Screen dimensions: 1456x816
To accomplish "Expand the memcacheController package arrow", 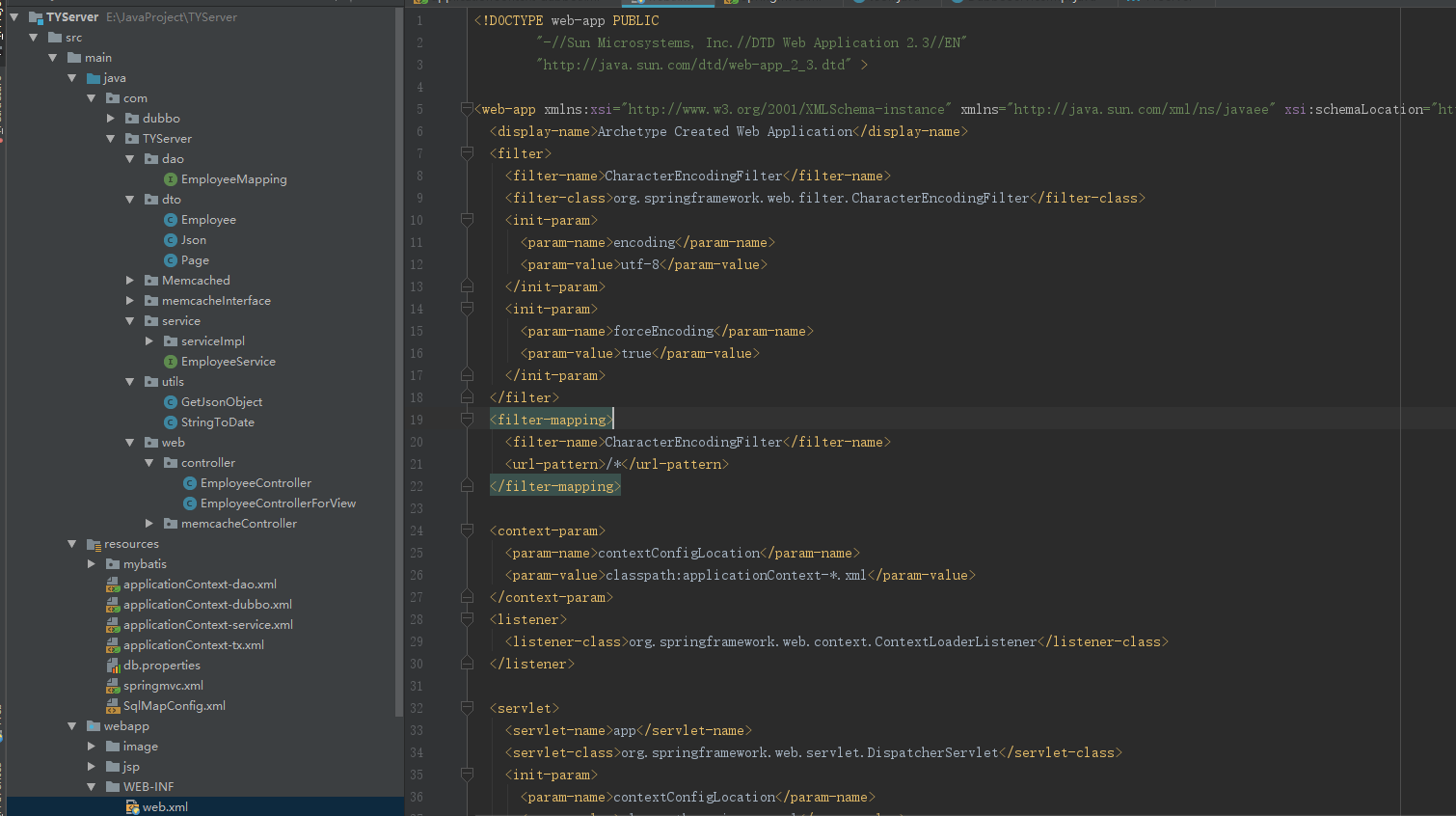I will tap(149, 524).
